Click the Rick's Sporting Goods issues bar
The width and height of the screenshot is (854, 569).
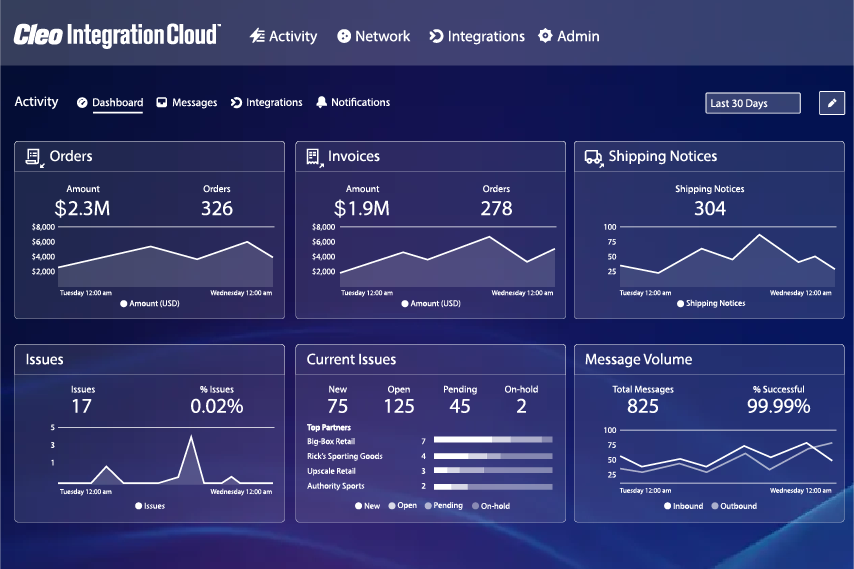pos(493,456)
